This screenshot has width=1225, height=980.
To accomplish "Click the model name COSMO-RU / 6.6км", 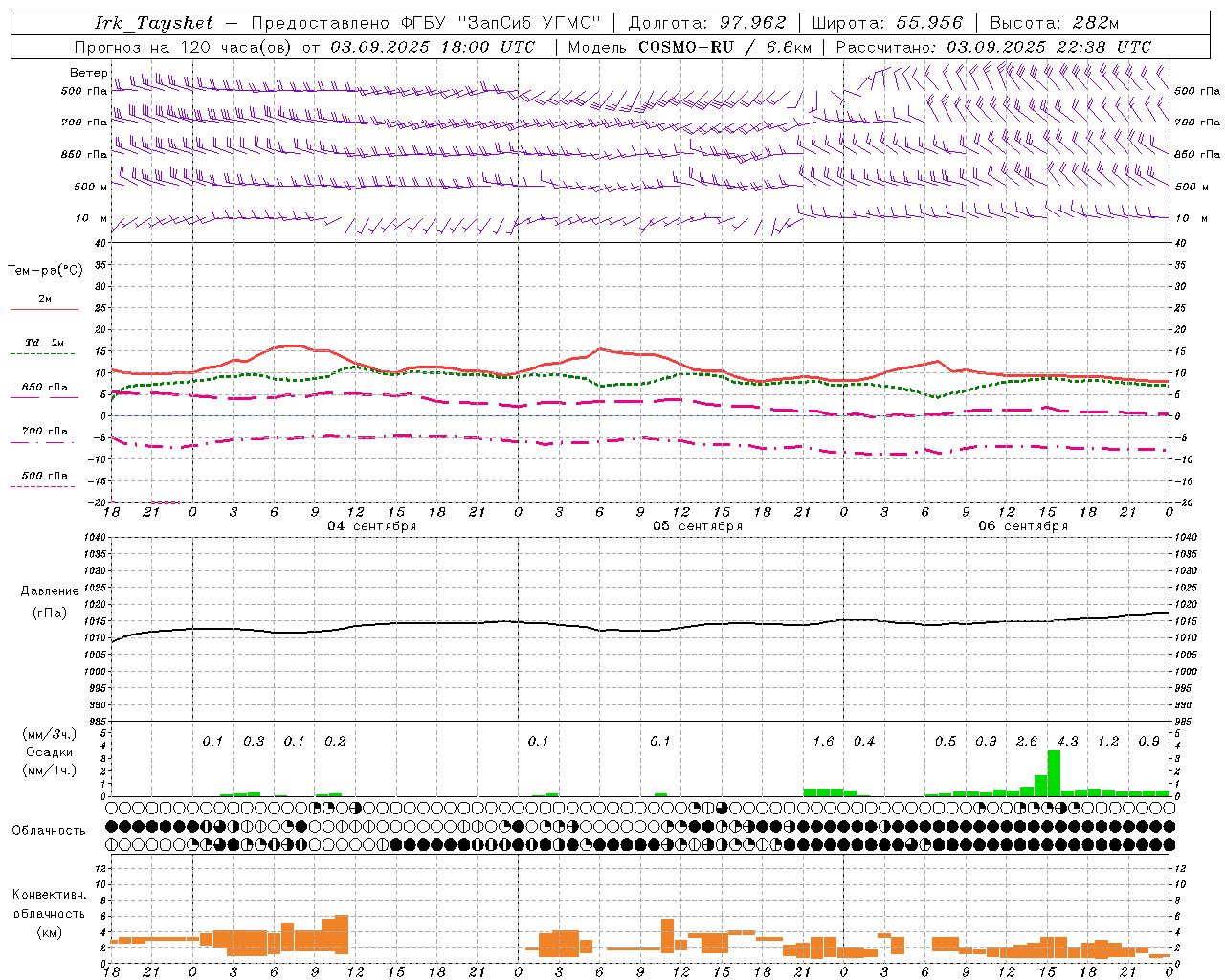I will pos(725,47).
